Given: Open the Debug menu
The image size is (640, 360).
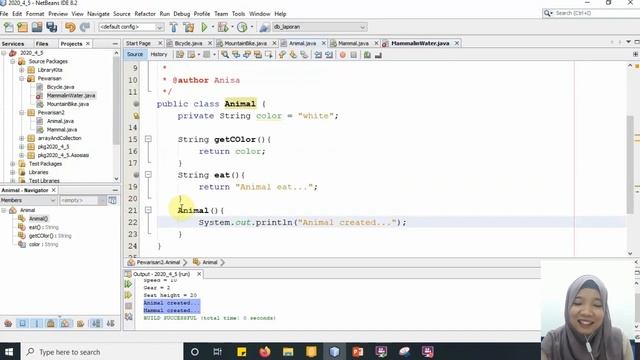Looking at the screenshot, I should pyautogui.click(x=182, y=14).
